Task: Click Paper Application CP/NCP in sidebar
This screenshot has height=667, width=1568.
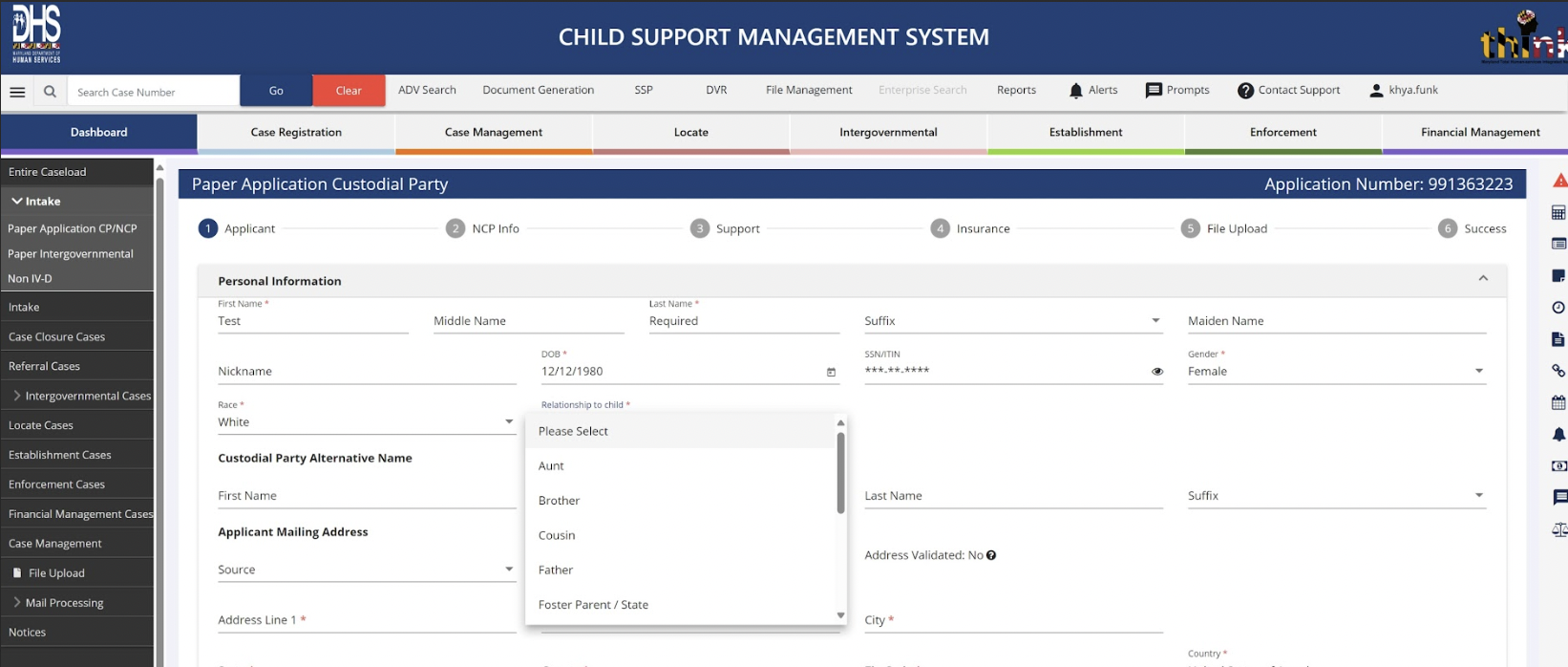Action: pos(73,228)
